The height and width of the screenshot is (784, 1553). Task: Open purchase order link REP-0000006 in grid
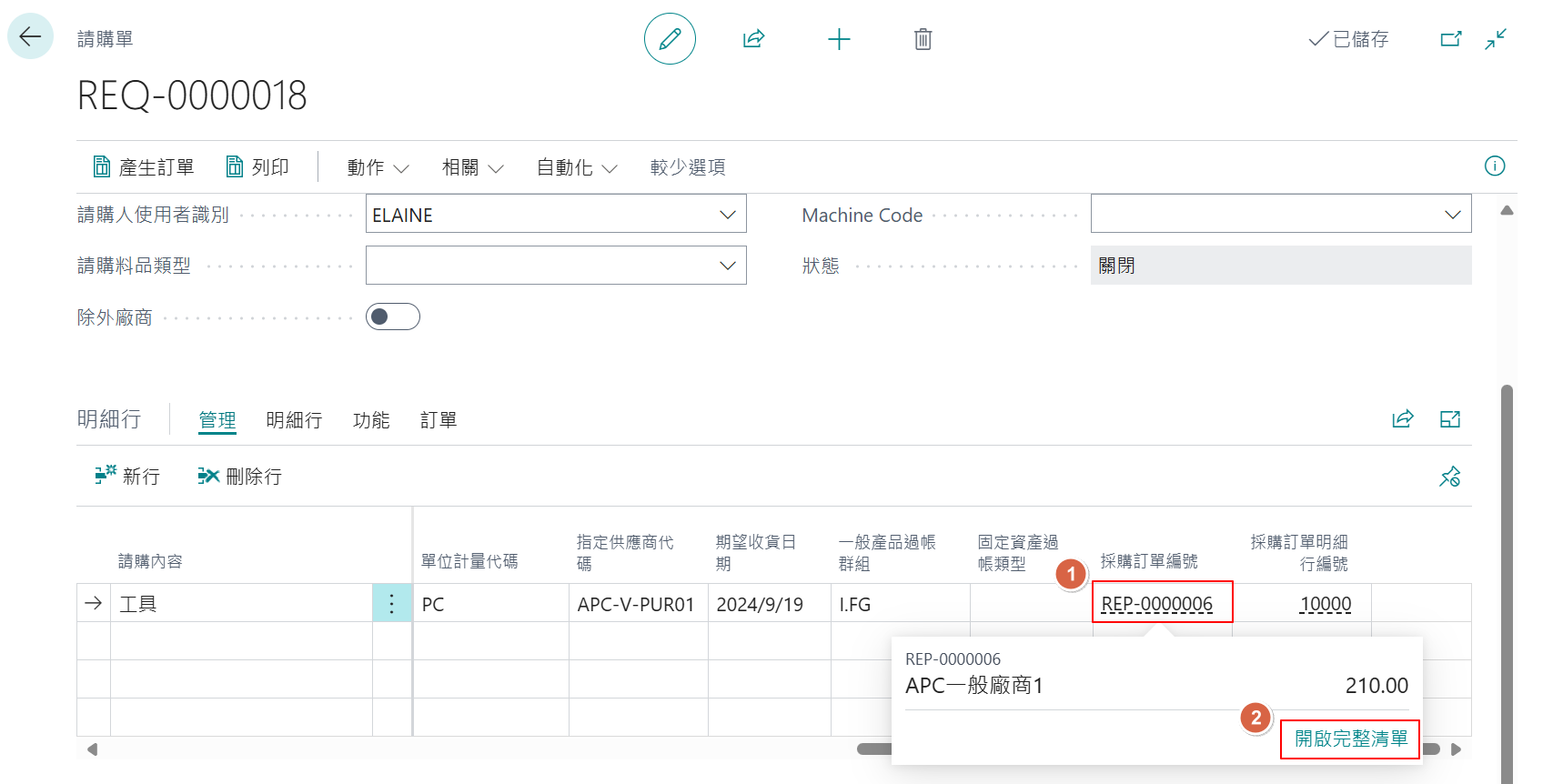coord(1157,604)
